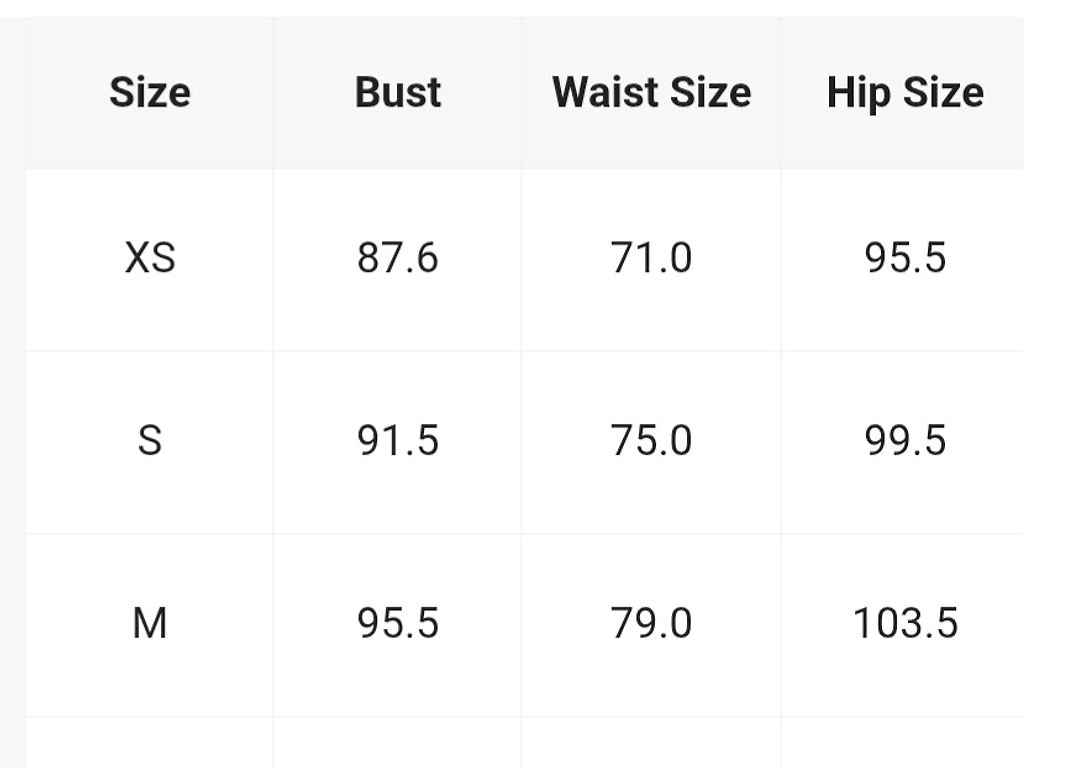The image size is (1067, 768).
Task: Click the XS size row label
Action: [150, 258]
